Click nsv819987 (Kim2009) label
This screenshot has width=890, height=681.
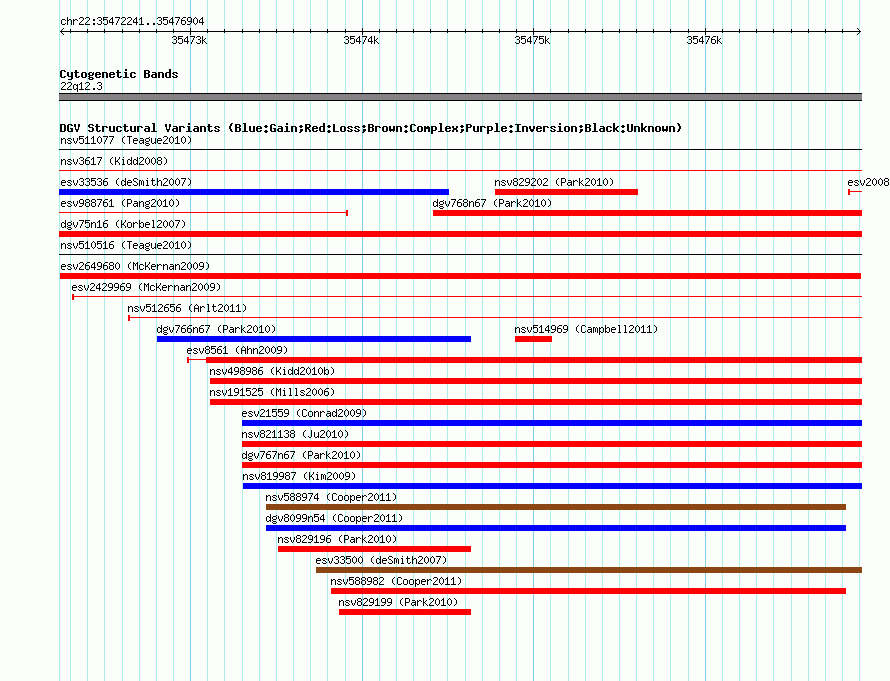[299, 476]
